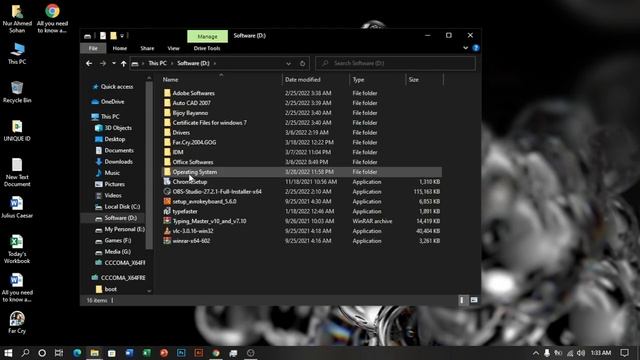640x360 pixels.
Task: Sort files by Size column header
Action: (413, 80)
